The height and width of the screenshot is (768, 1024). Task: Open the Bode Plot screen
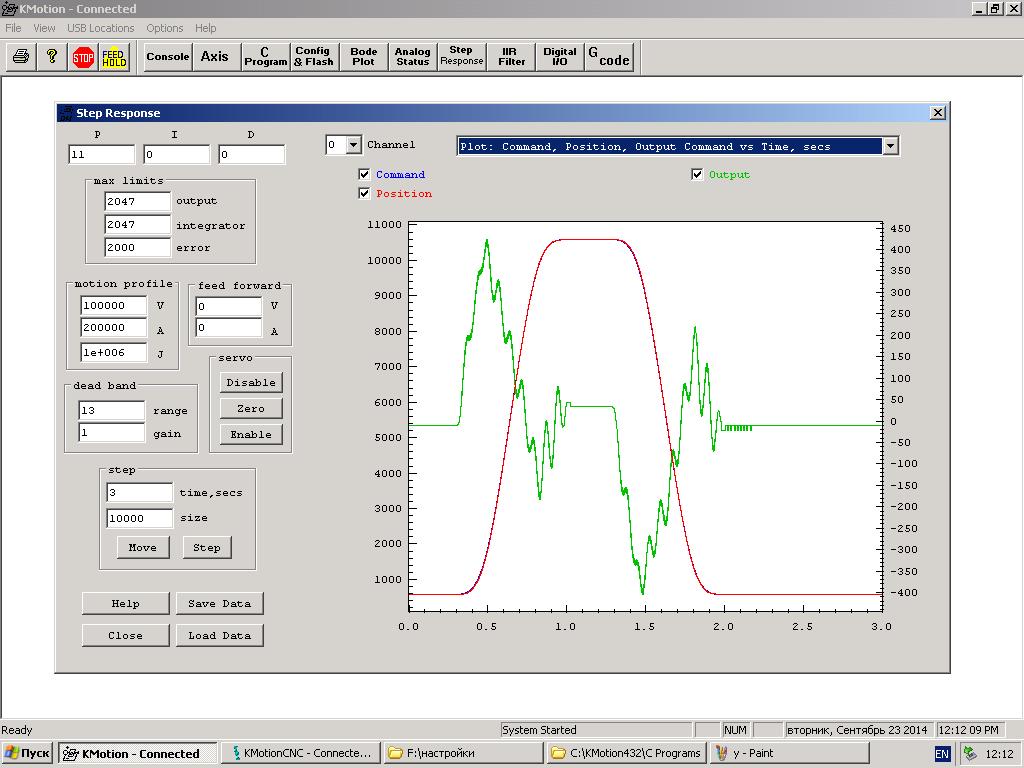364,57
